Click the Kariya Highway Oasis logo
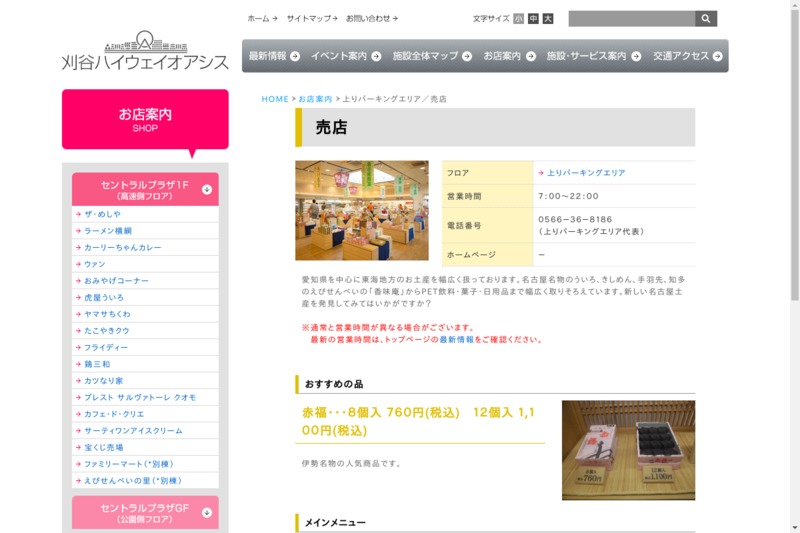The width and height of the screenshot is (800, 533). 145,52
